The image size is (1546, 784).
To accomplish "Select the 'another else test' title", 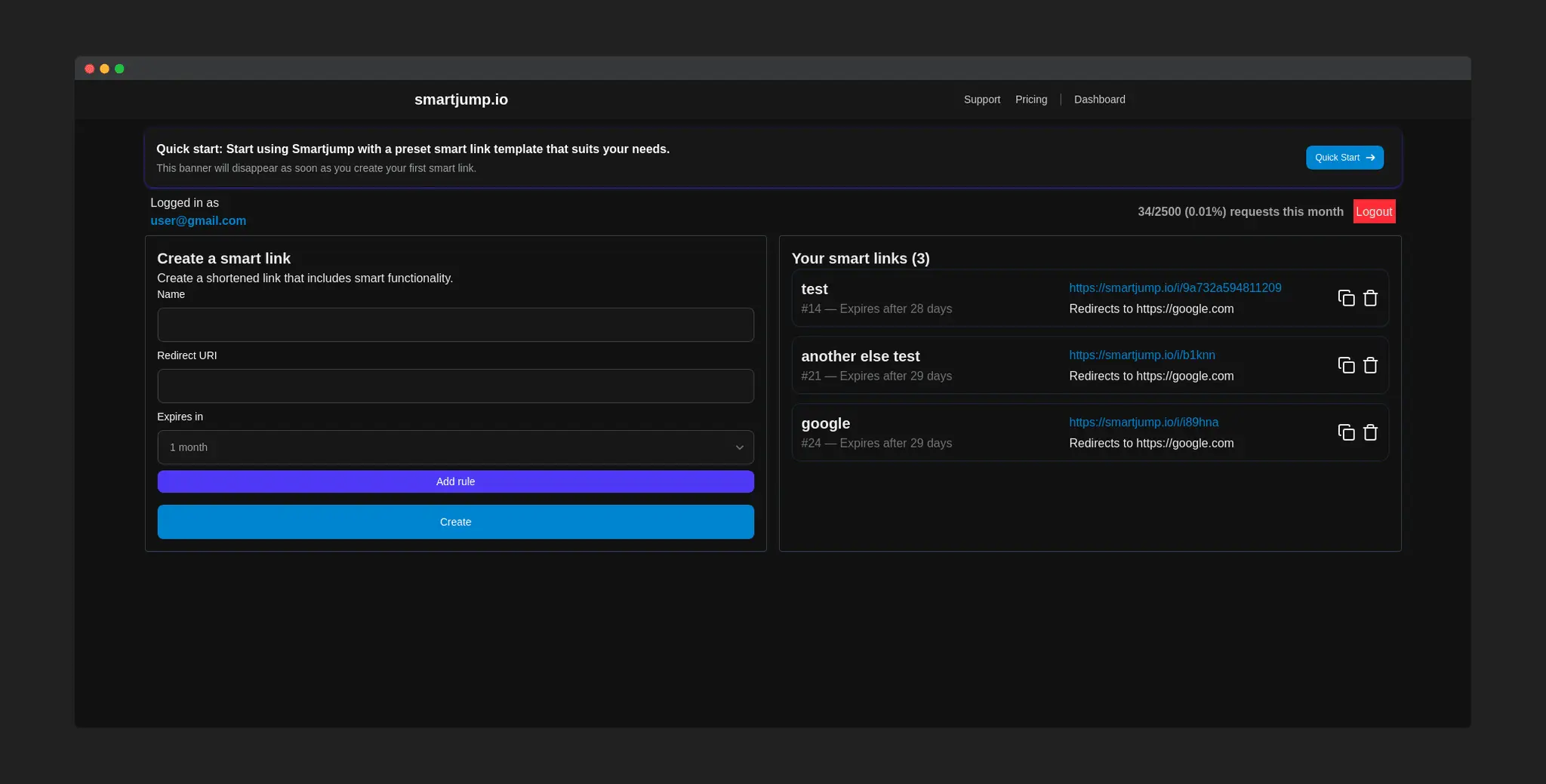I will [x=860, y=356].
